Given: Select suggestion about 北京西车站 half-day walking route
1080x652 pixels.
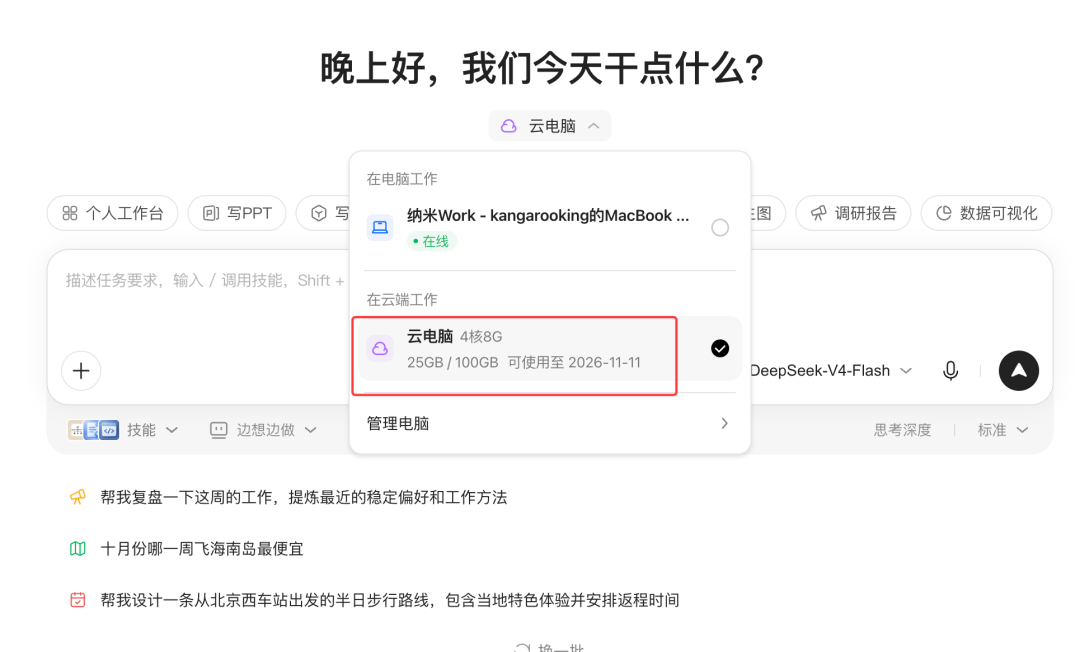Looking at the screenshot, I should pos(390,600).
